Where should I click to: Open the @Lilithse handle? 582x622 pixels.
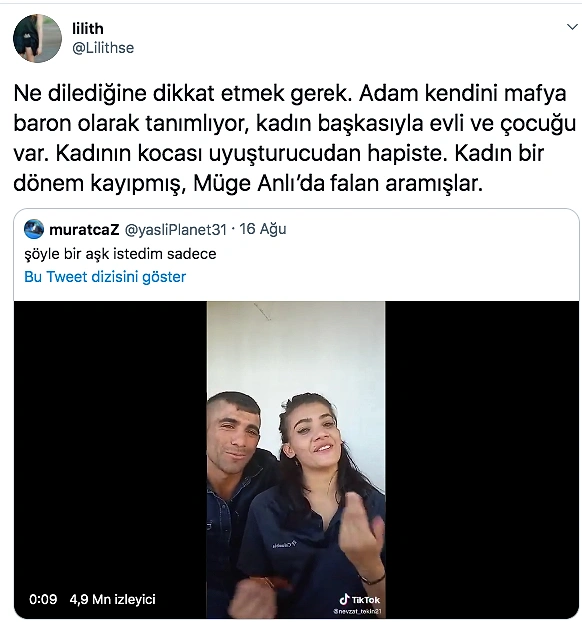pos(103,48)
